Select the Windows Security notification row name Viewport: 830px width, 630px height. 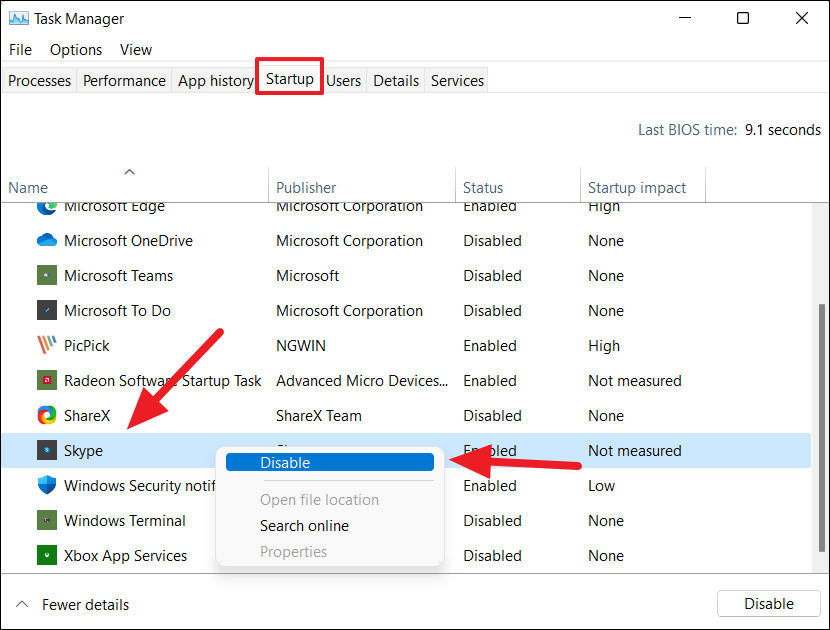point(139,485)
